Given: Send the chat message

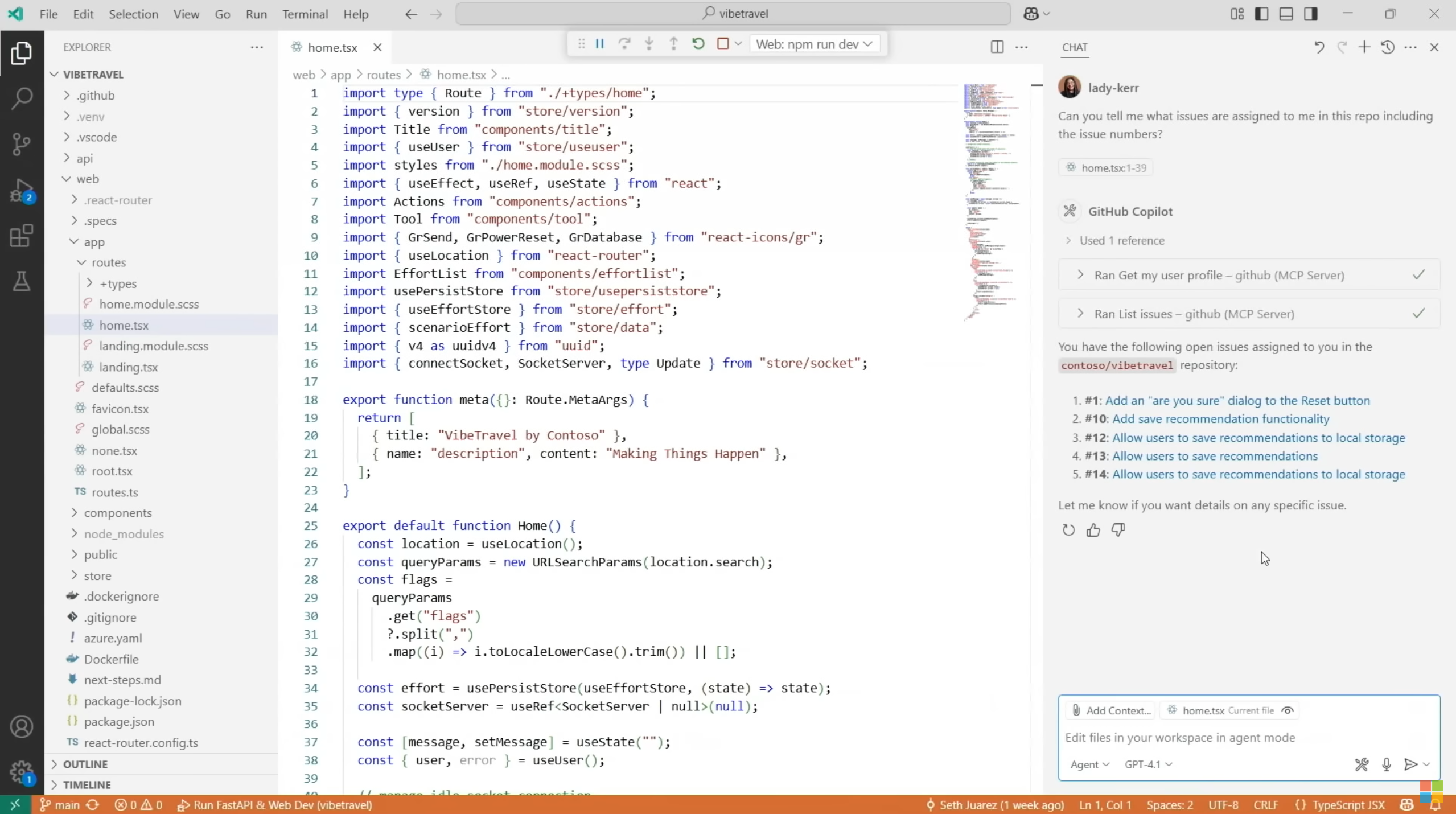Looking at the screenshot, I should click(1410, 764).
